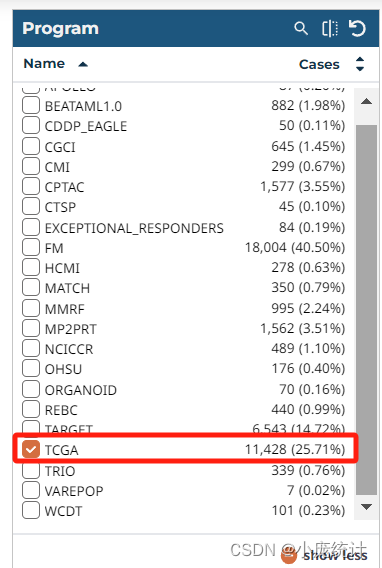Check the WCDT checkbox
The height and width of the screenshot is (568, 382).
tap(31, 510)
